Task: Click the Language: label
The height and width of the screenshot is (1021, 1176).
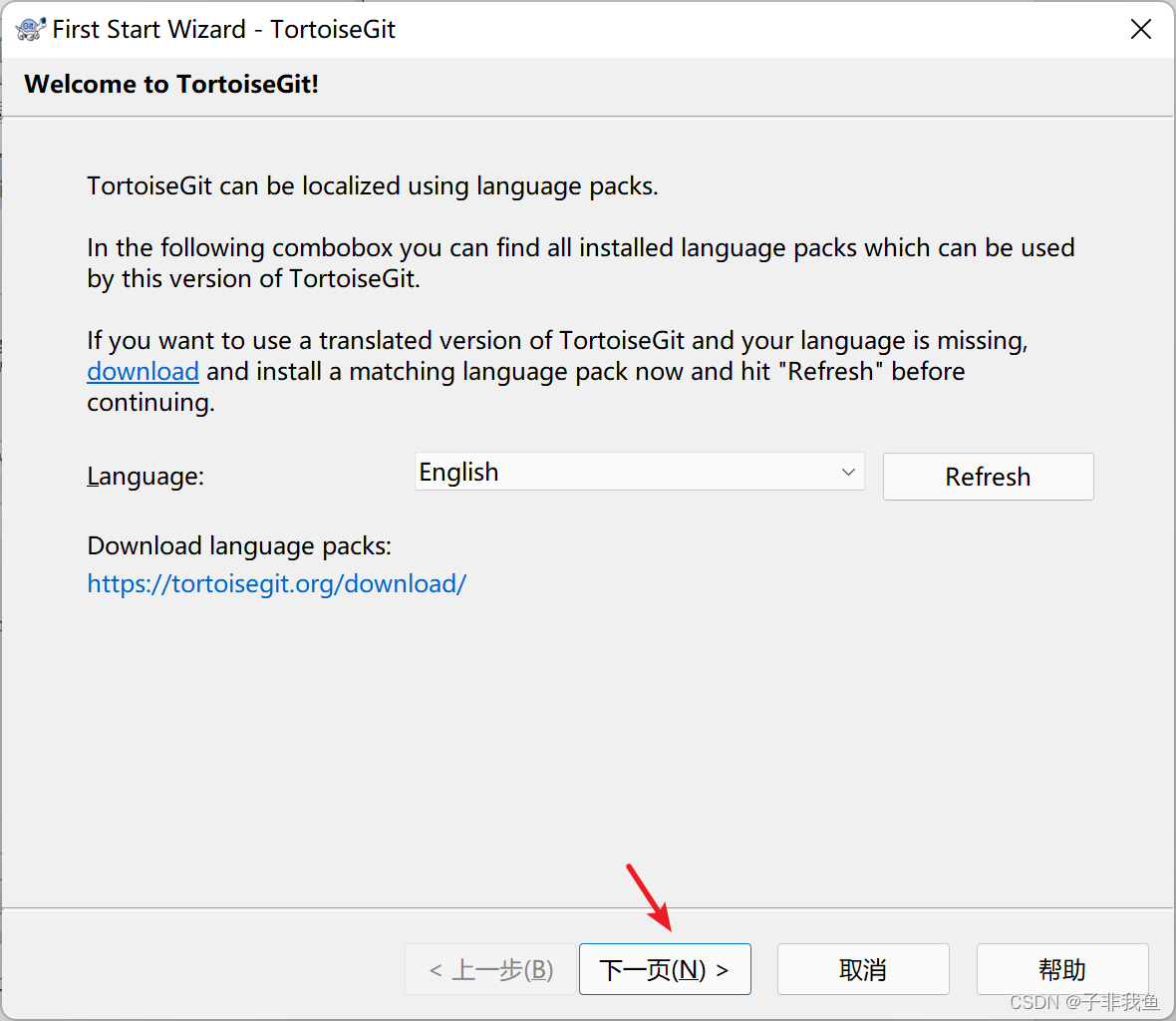Action: [x=146, y=477]
